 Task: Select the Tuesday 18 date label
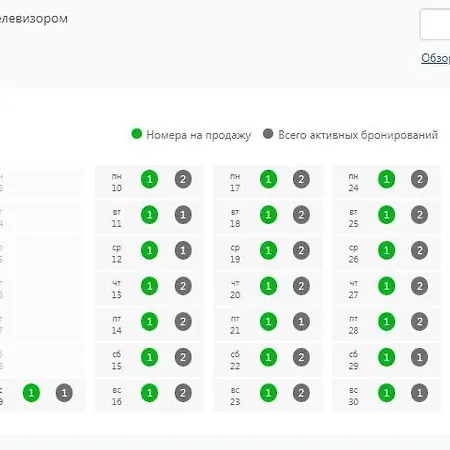235,218
